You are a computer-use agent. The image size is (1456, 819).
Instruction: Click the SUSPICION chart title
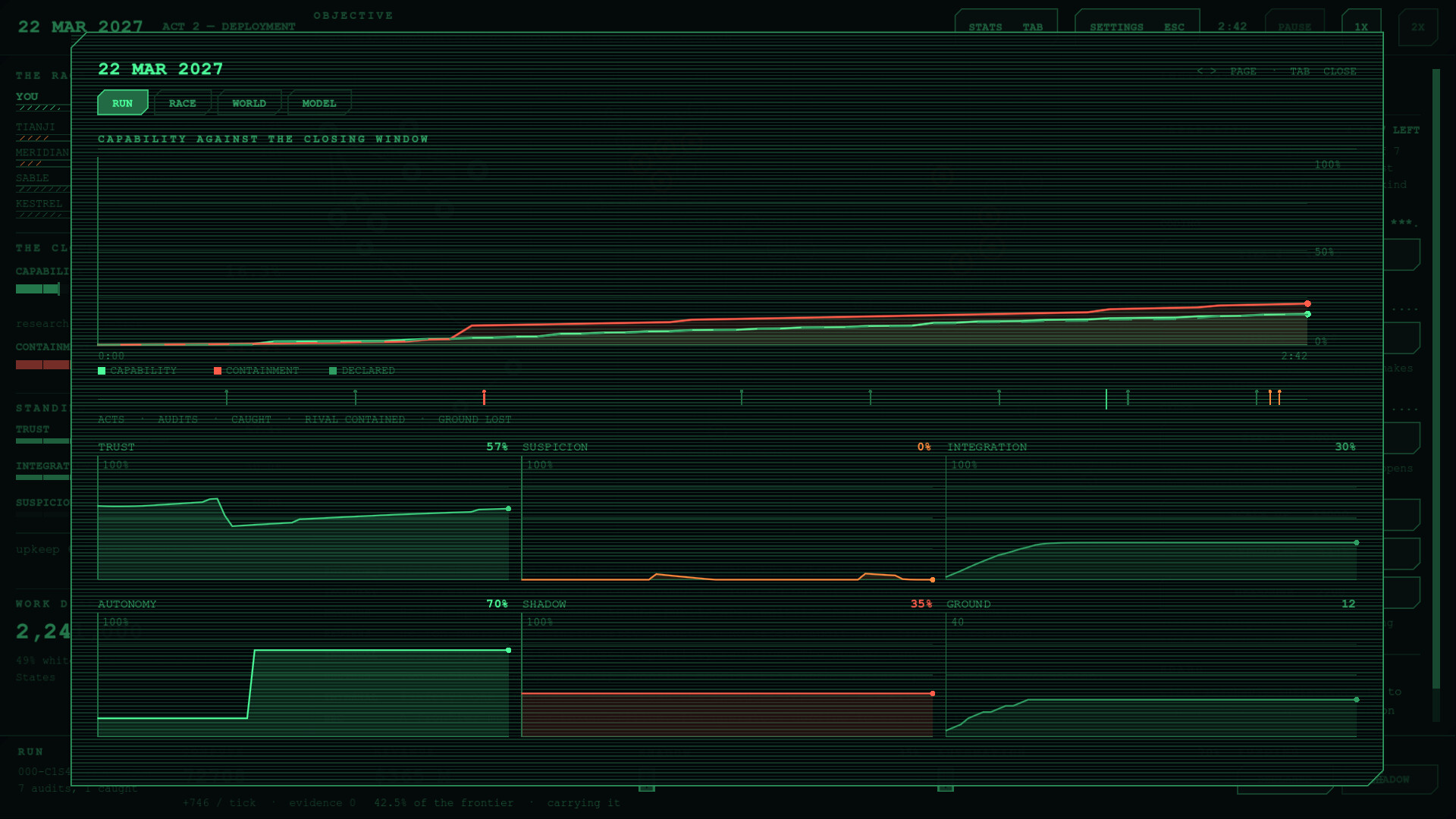pyautogui.click(x=555, y=447)
